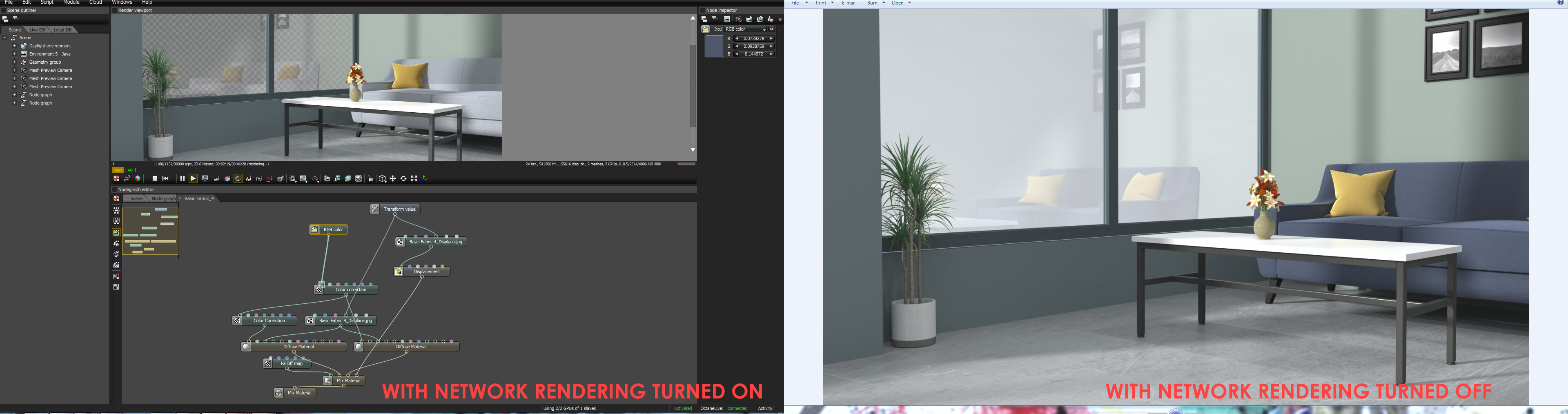The image size is (1568, 414).
Task: Collapse the root Scene tree node
Action: tap(5, 38)
